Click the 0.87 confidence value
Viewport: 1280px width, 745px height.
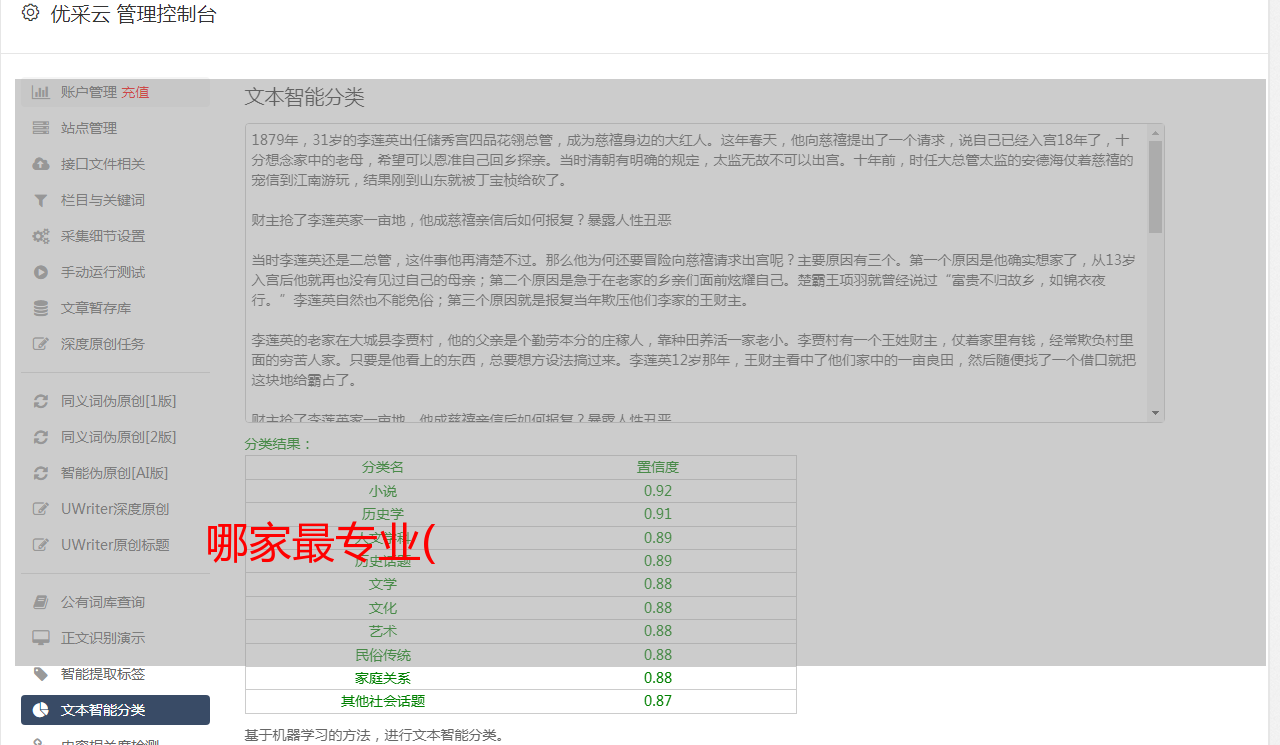[658, 701]
